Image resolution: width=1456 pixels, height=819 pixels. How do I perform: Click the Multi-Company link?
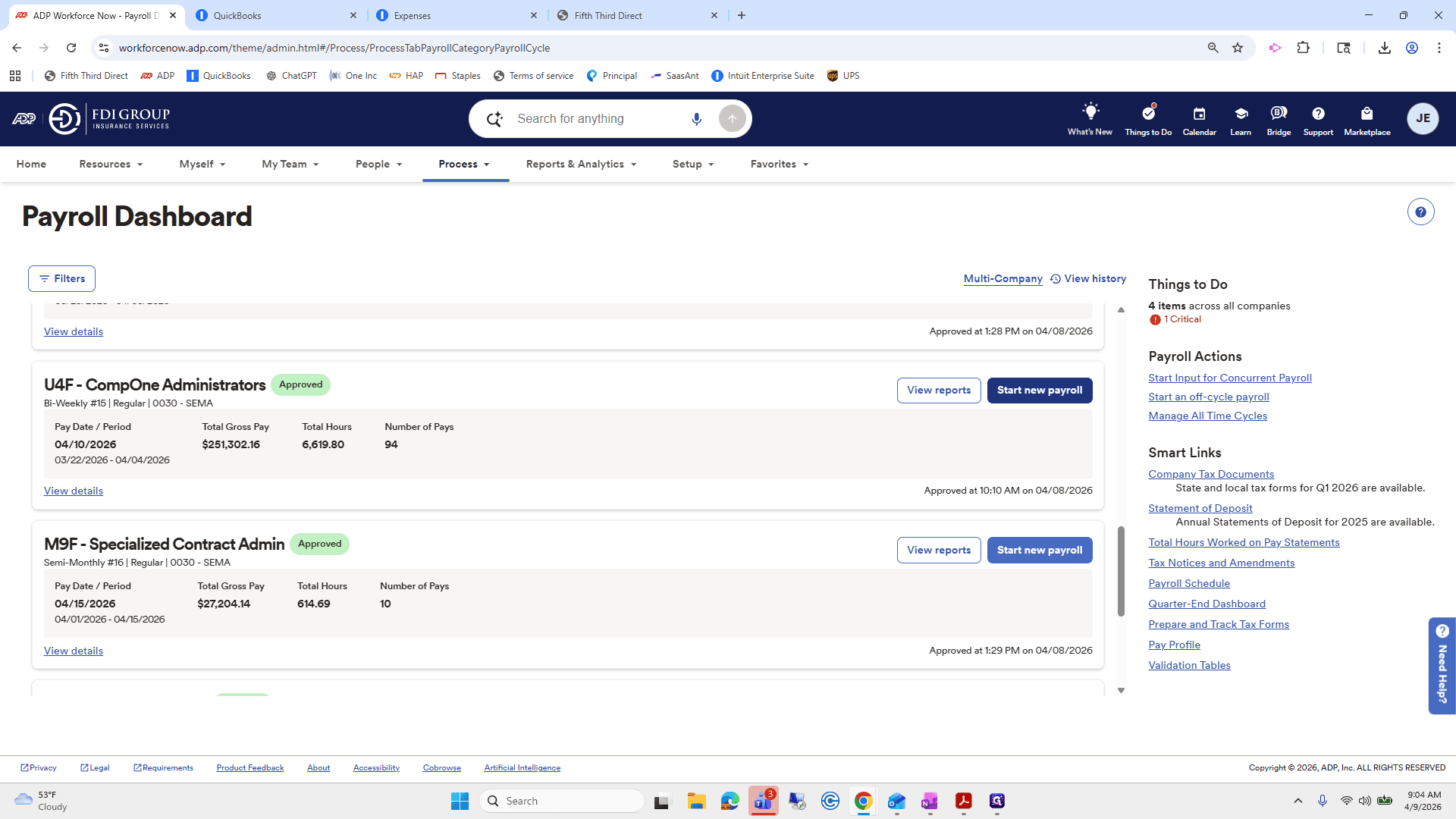pos(1003,278)
